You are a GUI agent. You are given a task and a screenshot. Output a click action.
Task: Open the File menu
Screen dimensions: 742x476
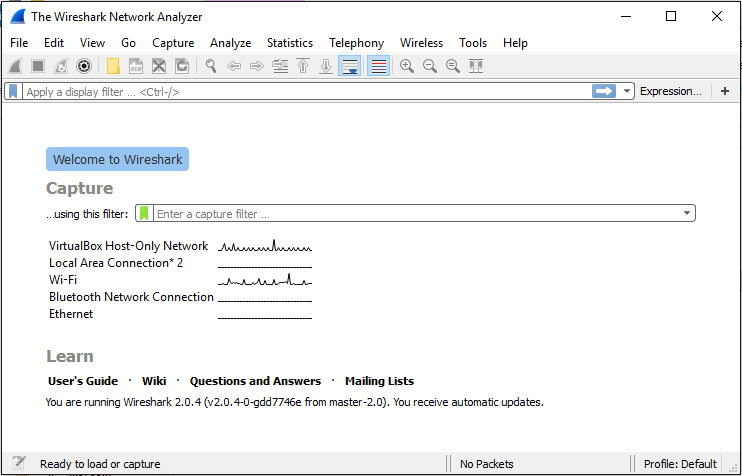pos(19,43)
